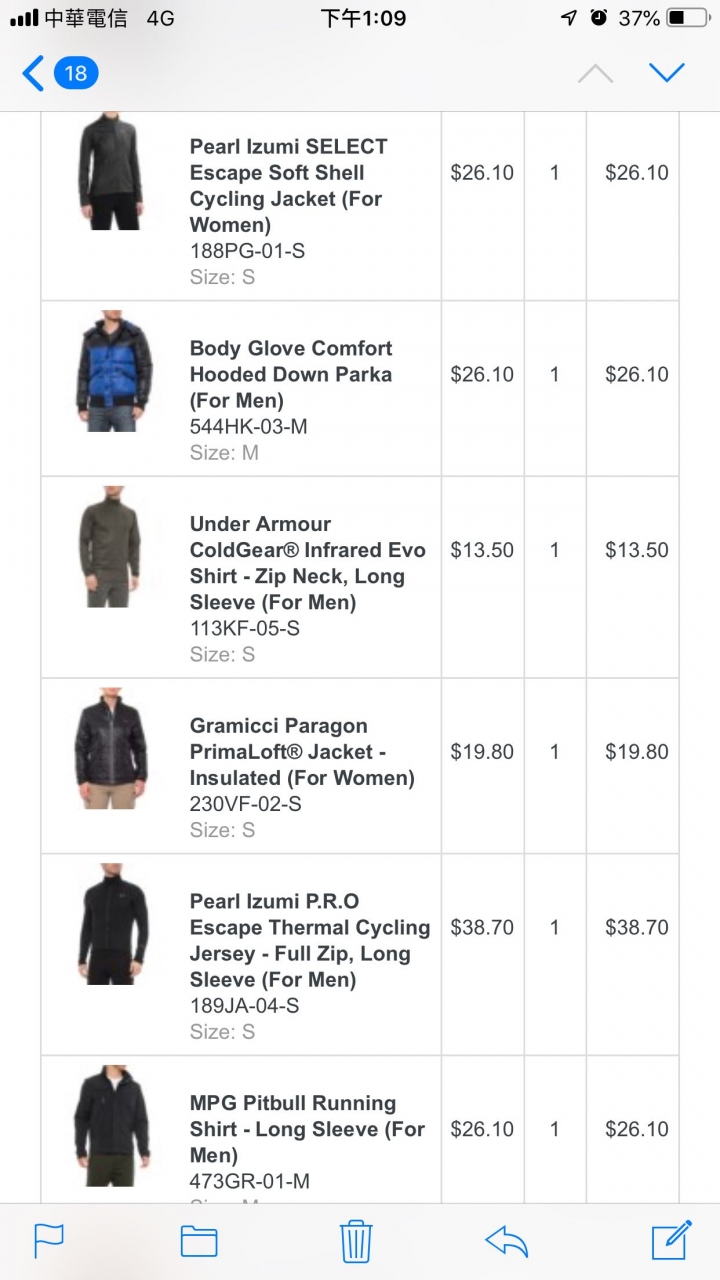Open Gramicci Paragon PrimaLoft Jacket product name
The height and width of the screenshot is (1280, 720).
coord(302,751)
